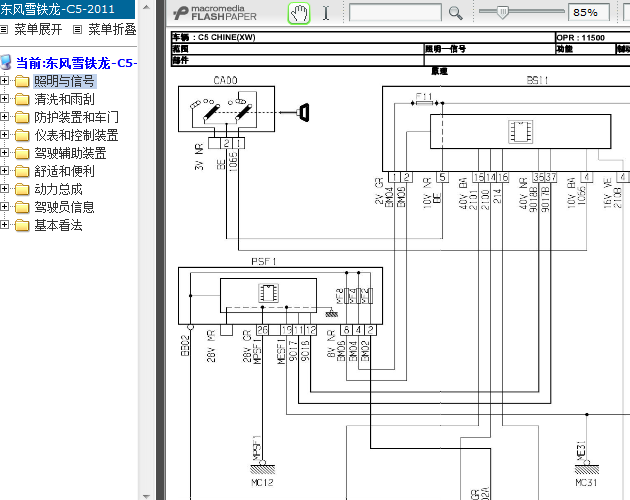Open the 驾驶员信息 category
This screenshot has width=630, height=500.
64,207
